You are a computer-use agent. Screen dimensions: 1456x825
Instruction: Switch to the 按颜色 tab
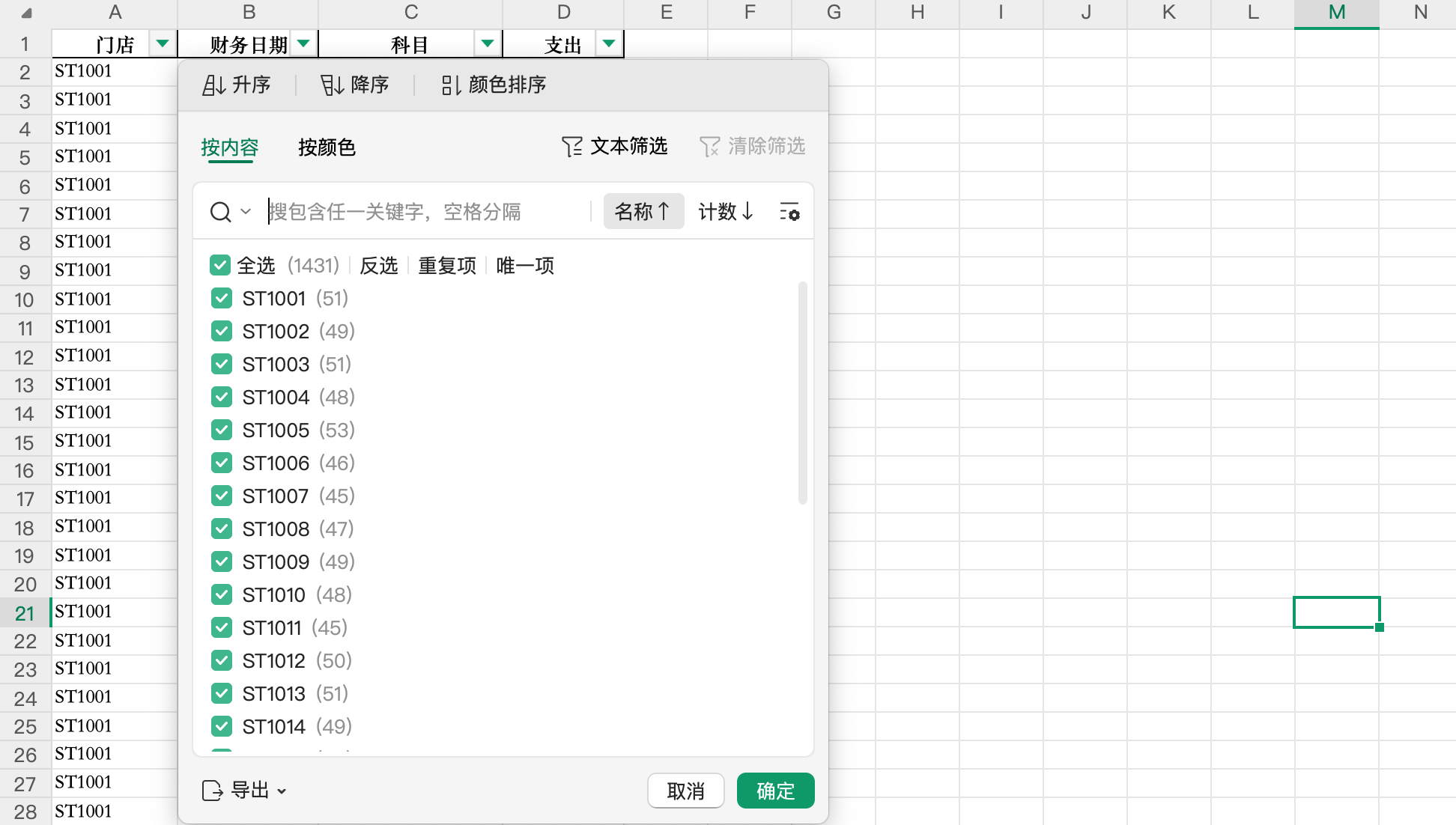point(327,147)
